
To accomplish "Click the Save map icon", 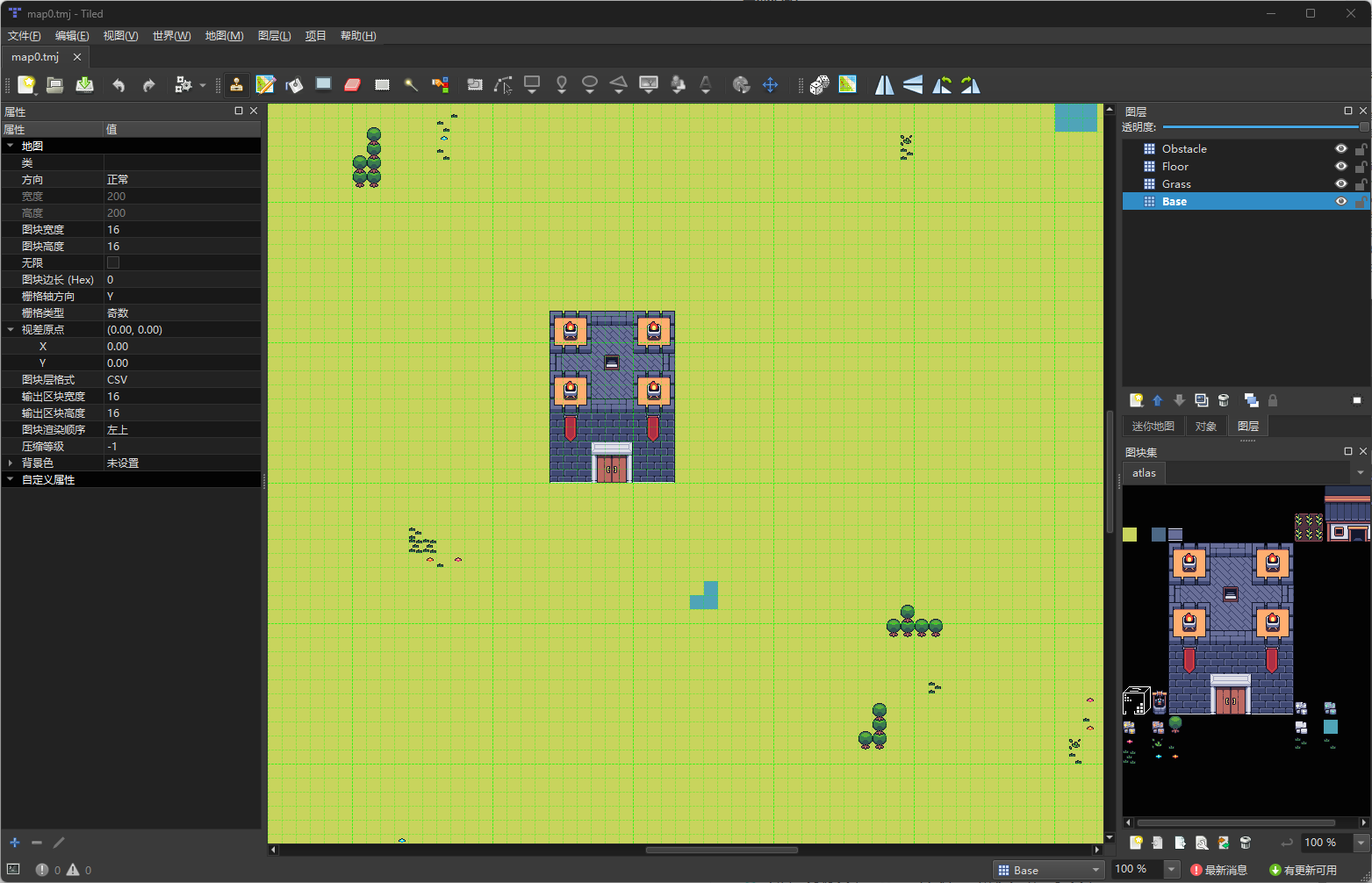I will [x=84, y=84].
